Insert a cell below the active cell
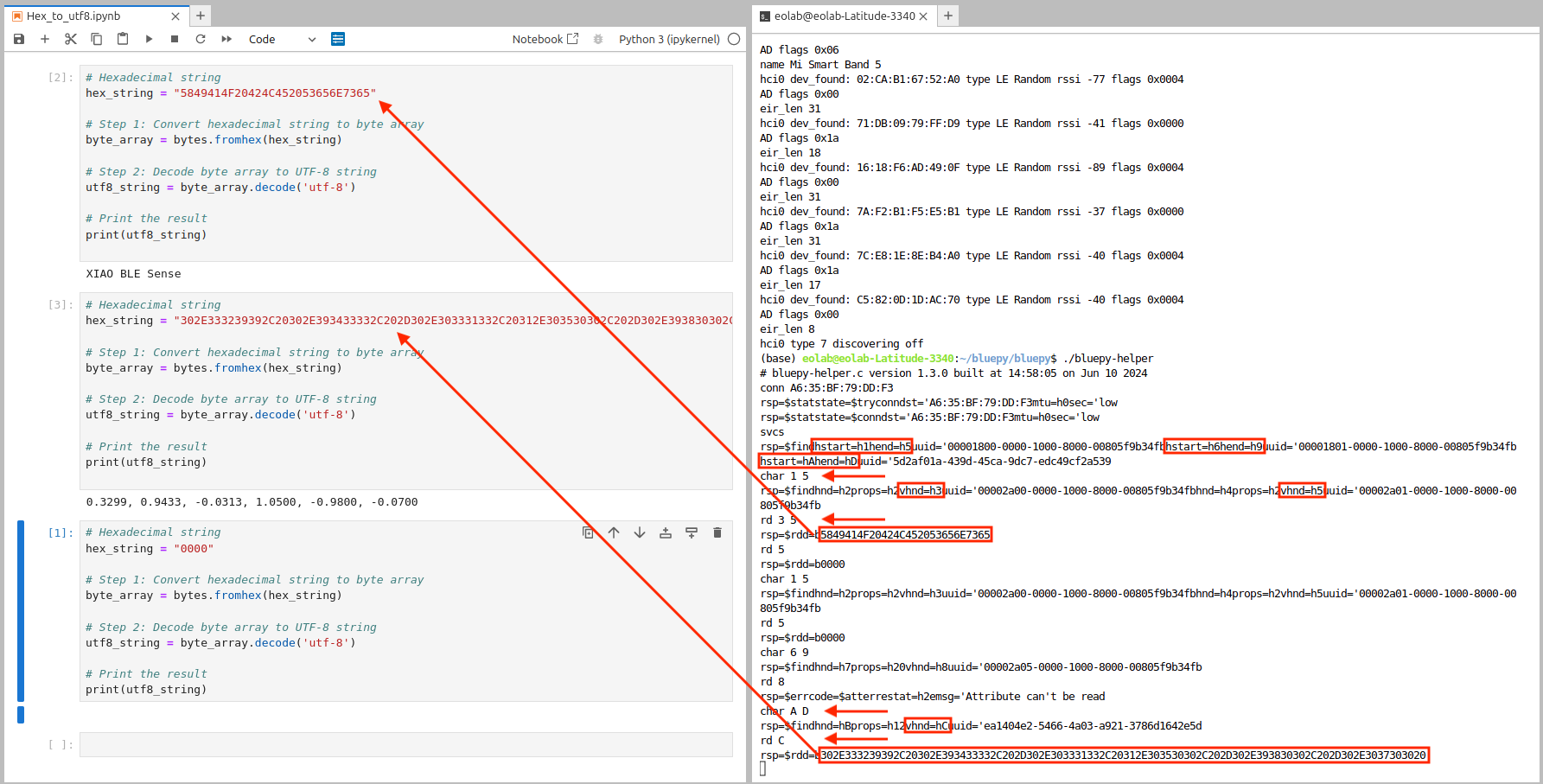The width and height of the screenshot is (1543, 784). click(x=692, y=532)
